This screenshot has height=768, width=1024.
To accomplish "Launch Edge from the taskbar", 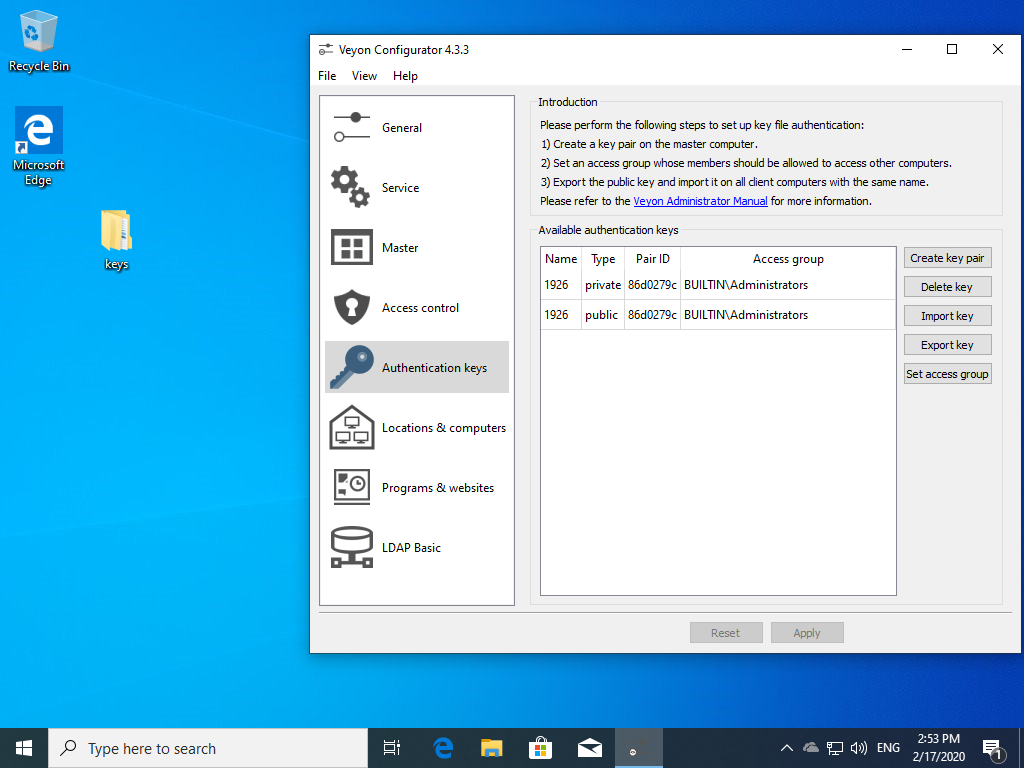I will coord(443,748).
